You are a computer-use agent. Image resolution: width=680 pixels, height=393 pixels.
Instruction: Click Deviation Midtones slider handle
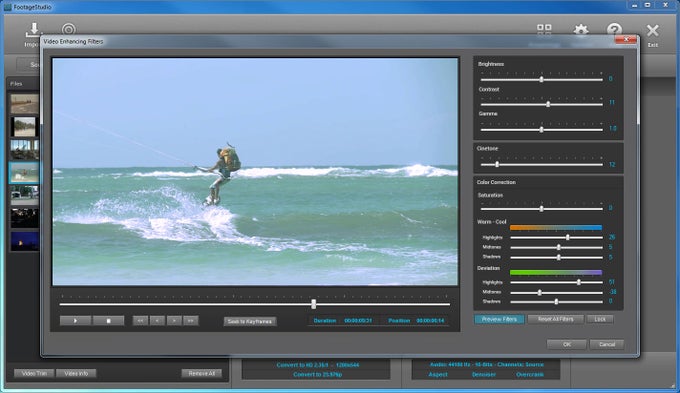pos(539,292)
